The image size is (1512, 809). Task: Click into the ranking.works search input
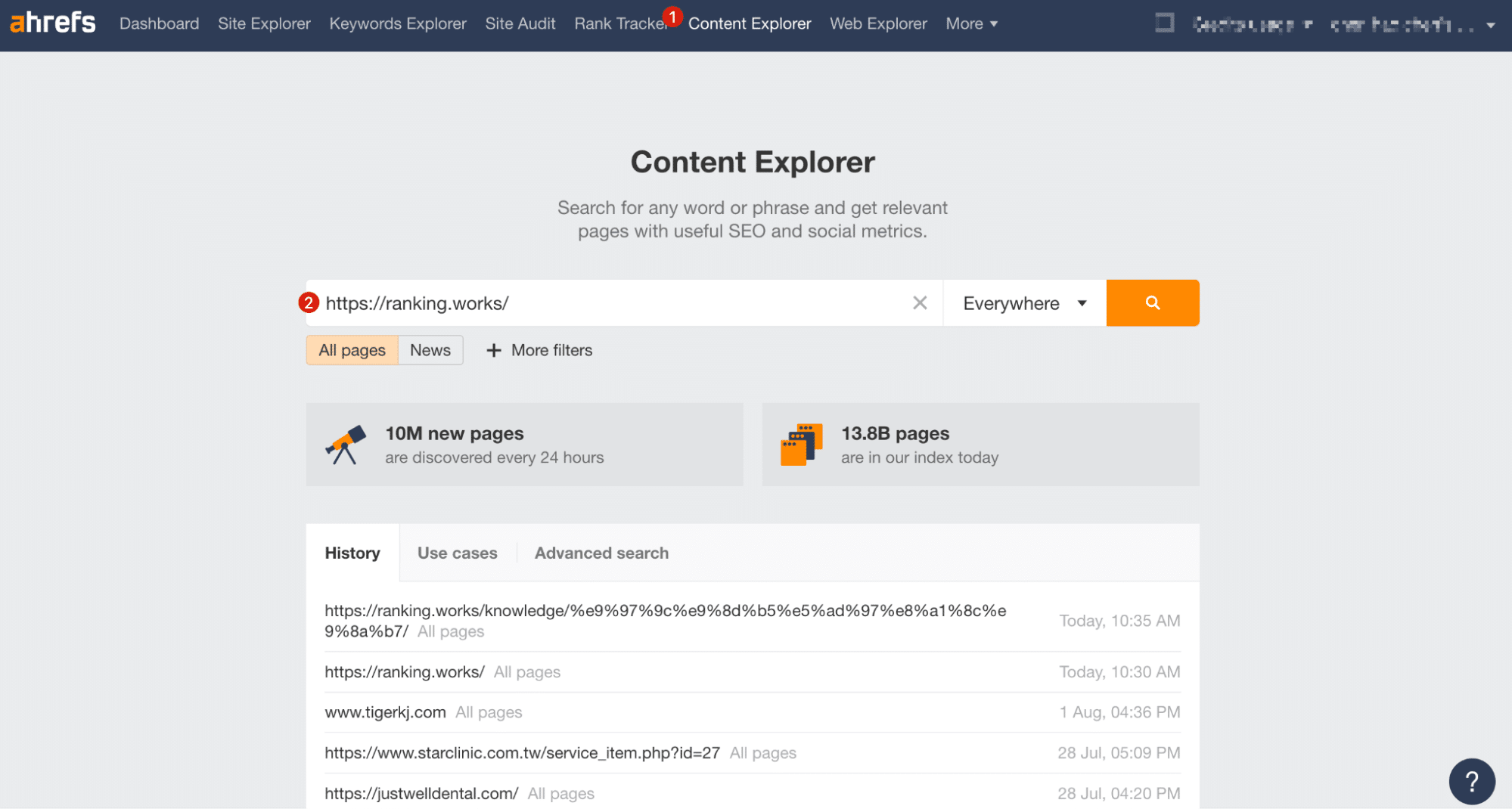605,304
